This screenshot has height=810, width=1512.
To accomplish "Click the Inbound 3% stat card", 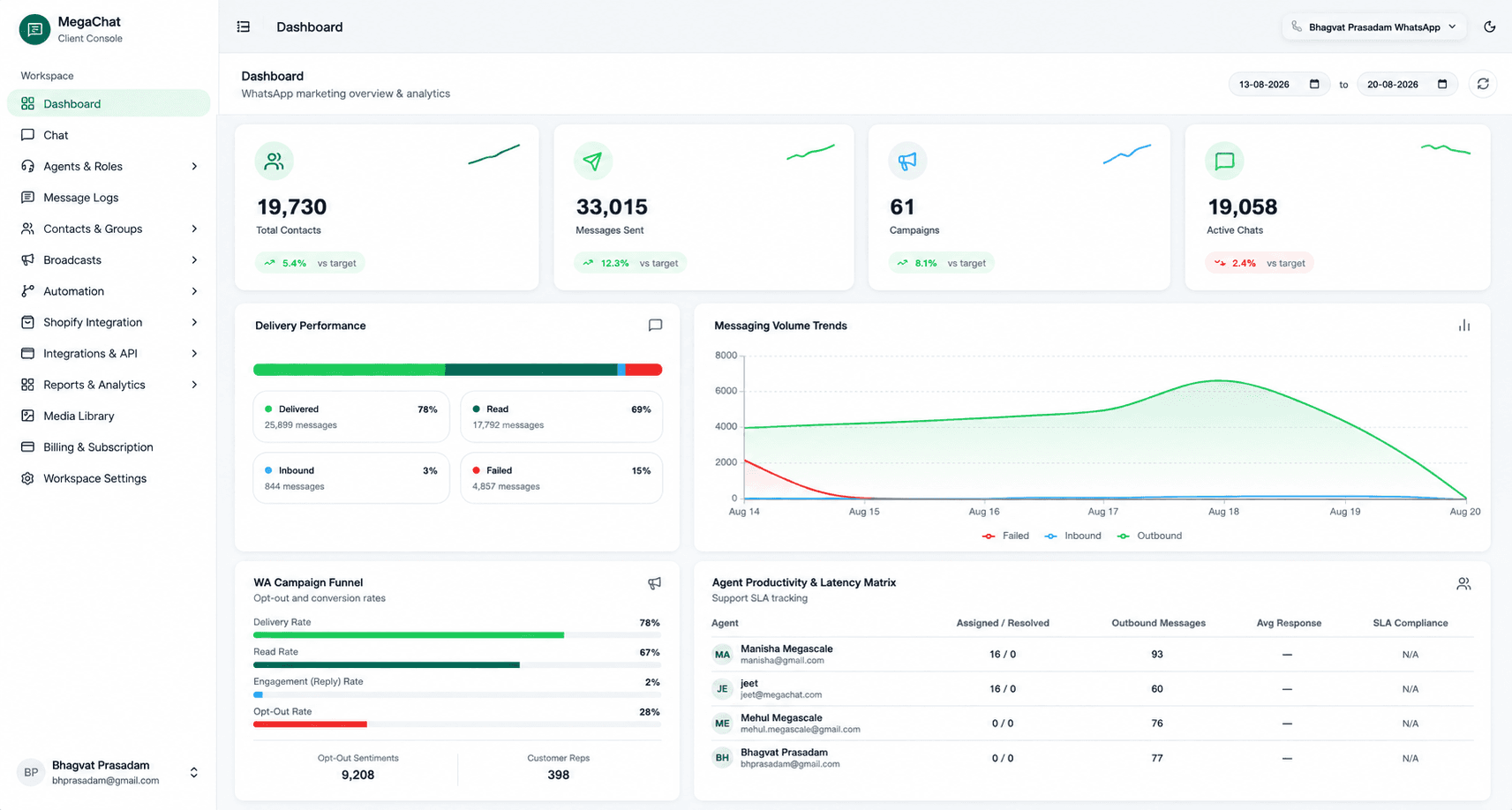I will point(351,478).
